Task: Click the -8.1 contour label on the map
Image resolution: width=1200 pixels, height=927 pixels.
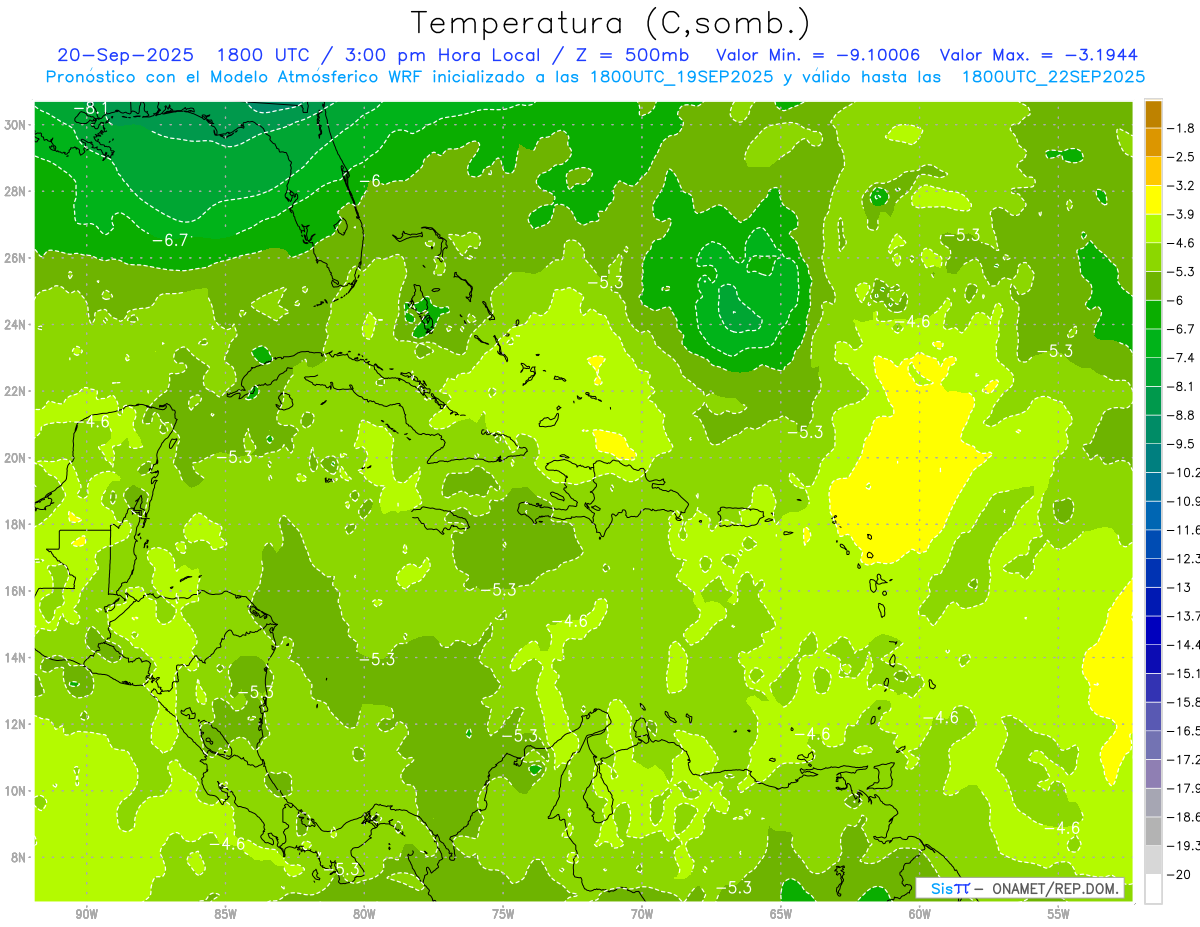Action: tap(91, 108)
